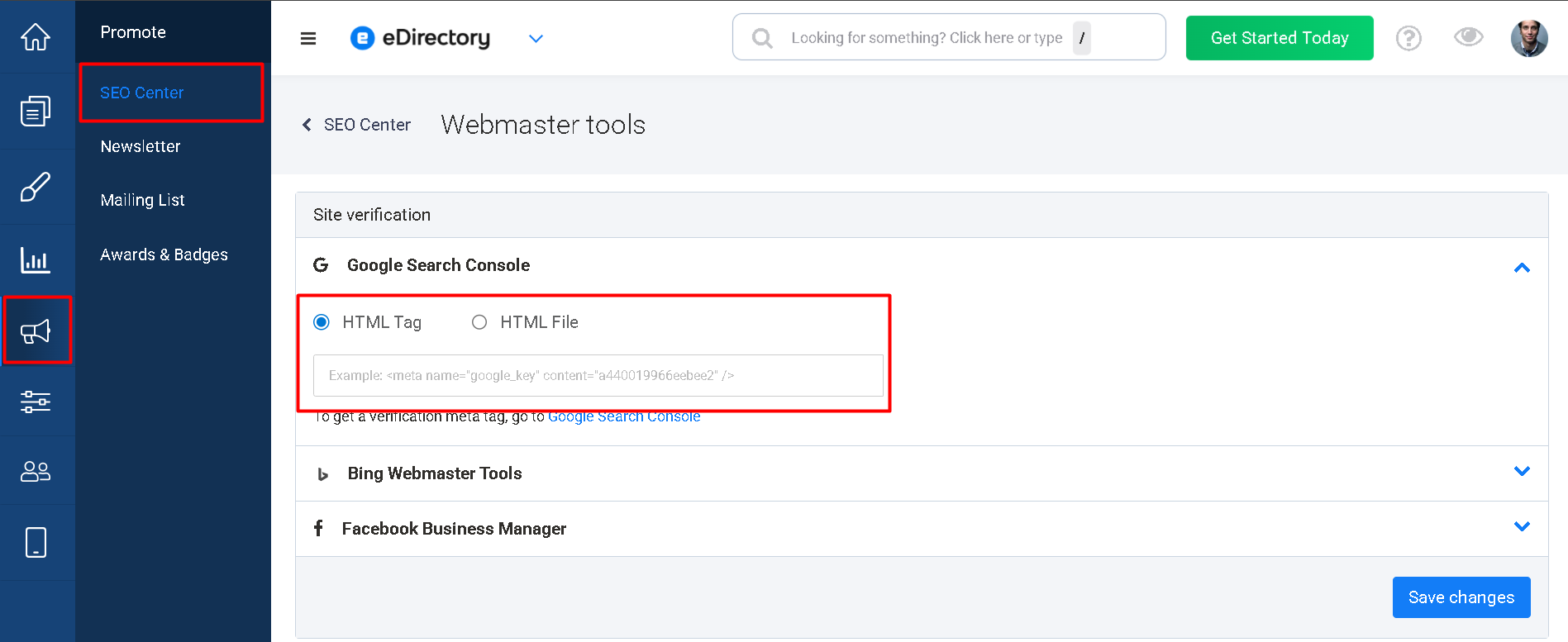Viewport: 1568px width, 642px height.
Task: Click the Save changes button
Action: coord(1461,597)
